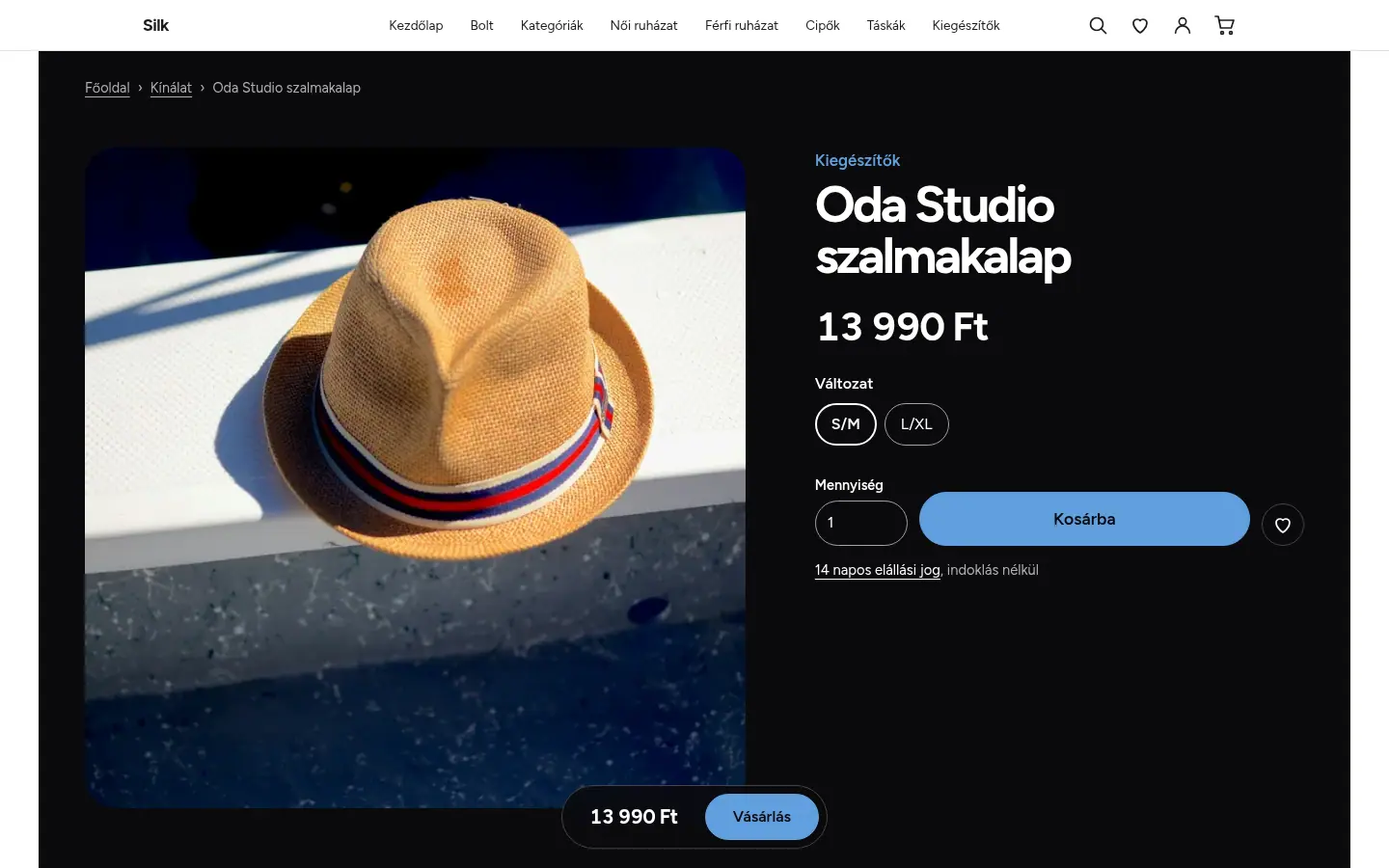
Task: Click the Kiegészítők category link above title
Action: pos(858,160)
